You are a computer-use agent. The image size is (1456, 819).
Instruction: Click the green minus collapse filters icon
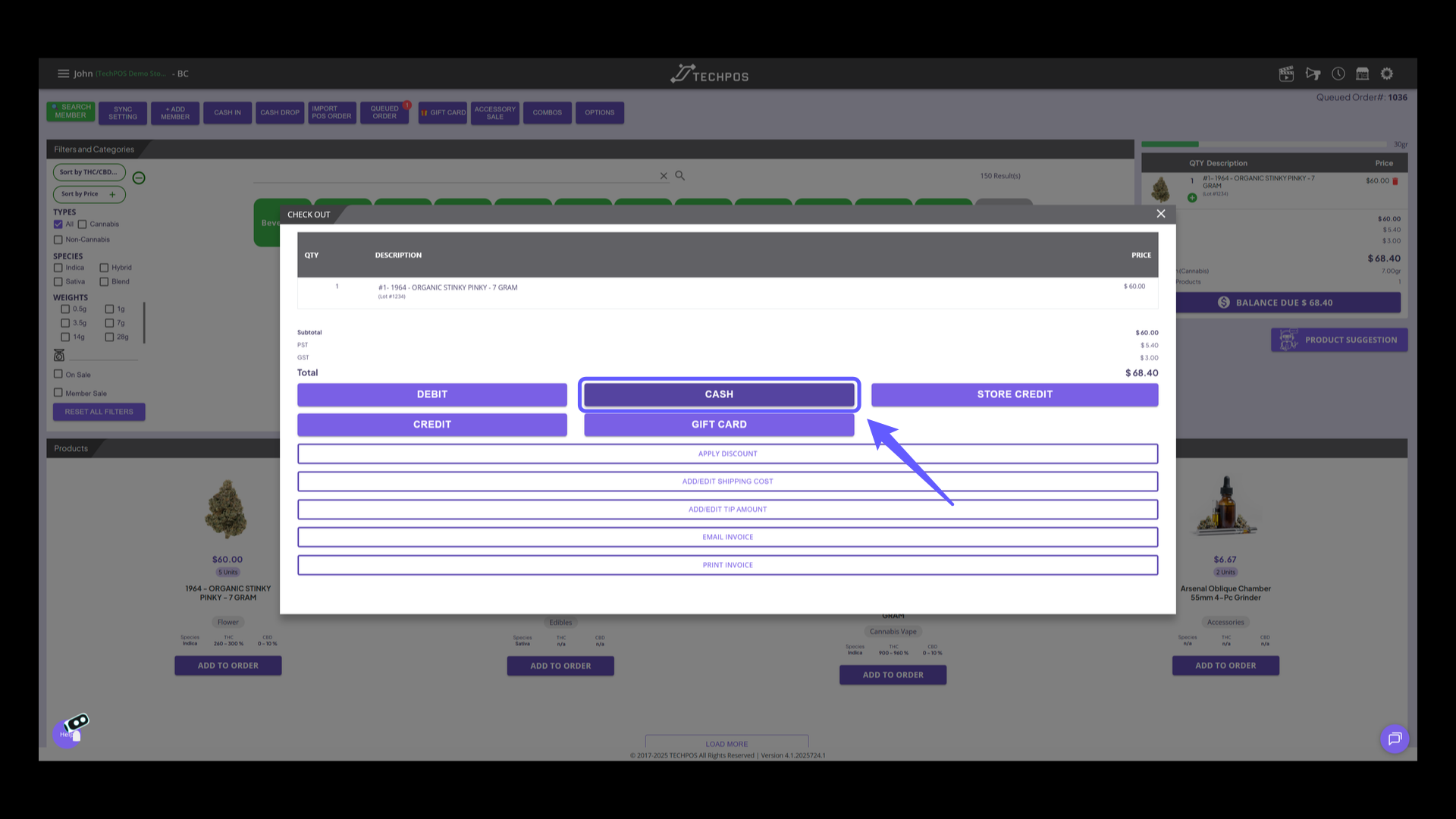[x=139, y=178]
